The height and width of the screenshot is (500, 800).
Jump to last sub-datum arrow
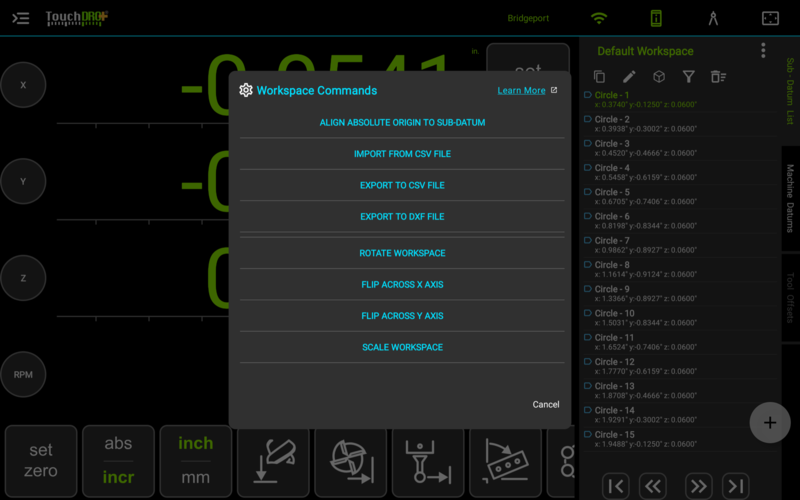(736, 486)
